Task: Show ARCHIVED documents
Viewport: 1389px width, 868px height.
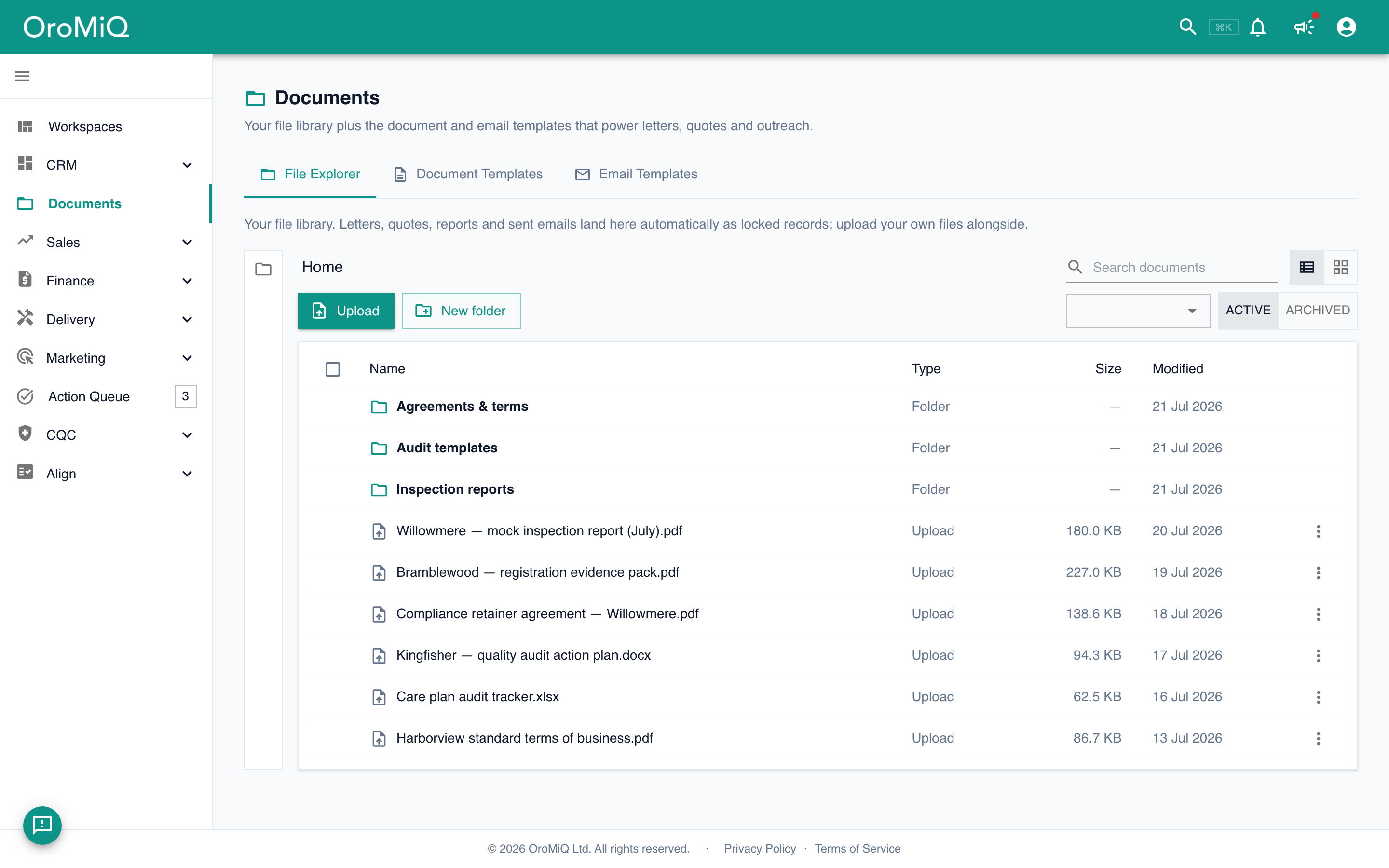Action: click(x=1317, y=311)
